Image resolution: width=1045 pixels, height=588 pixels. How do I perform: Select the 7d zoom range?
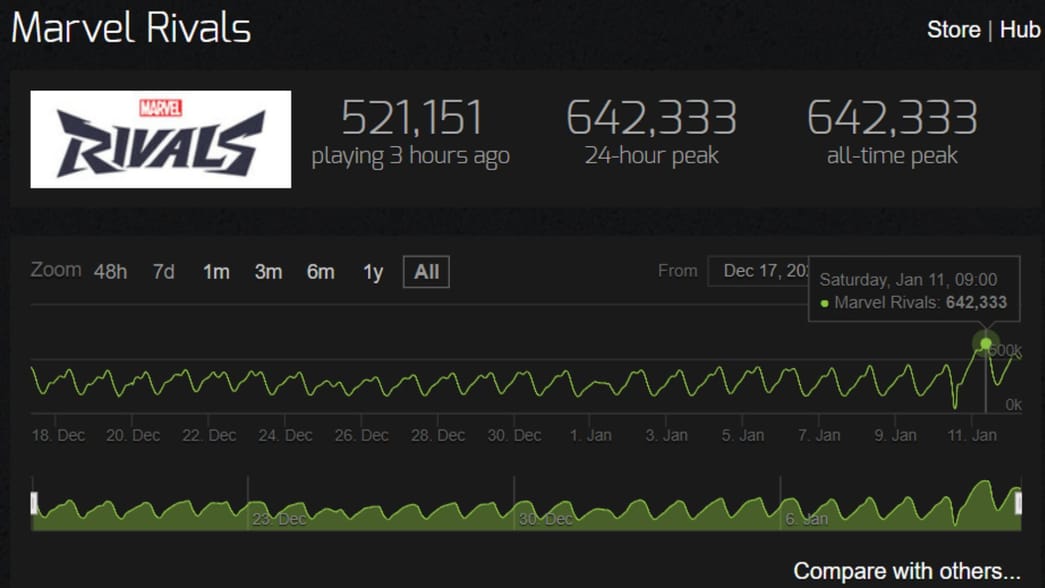coord(164,272)
